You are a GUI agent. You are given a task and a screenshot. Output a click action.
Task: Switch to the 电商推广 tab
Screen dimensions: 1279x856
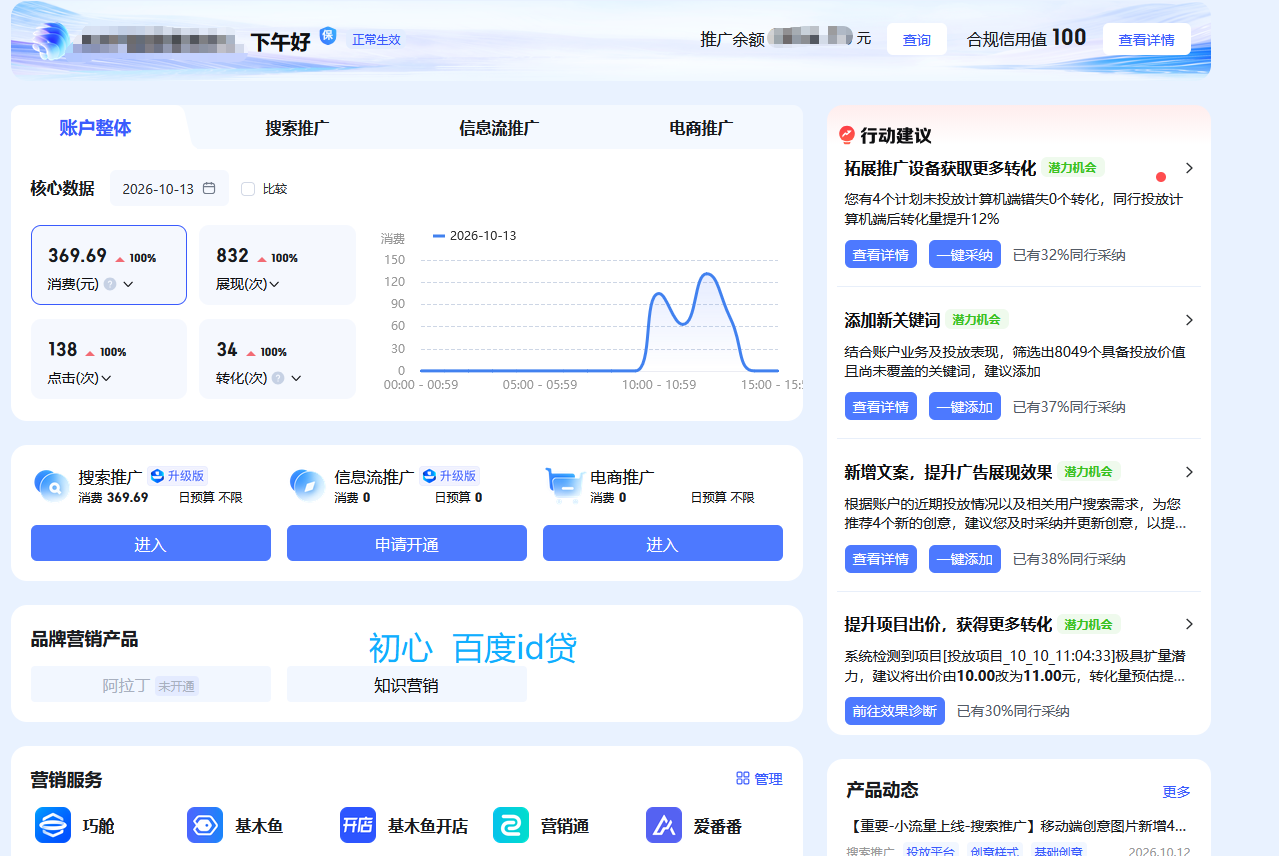pos(701,128)
